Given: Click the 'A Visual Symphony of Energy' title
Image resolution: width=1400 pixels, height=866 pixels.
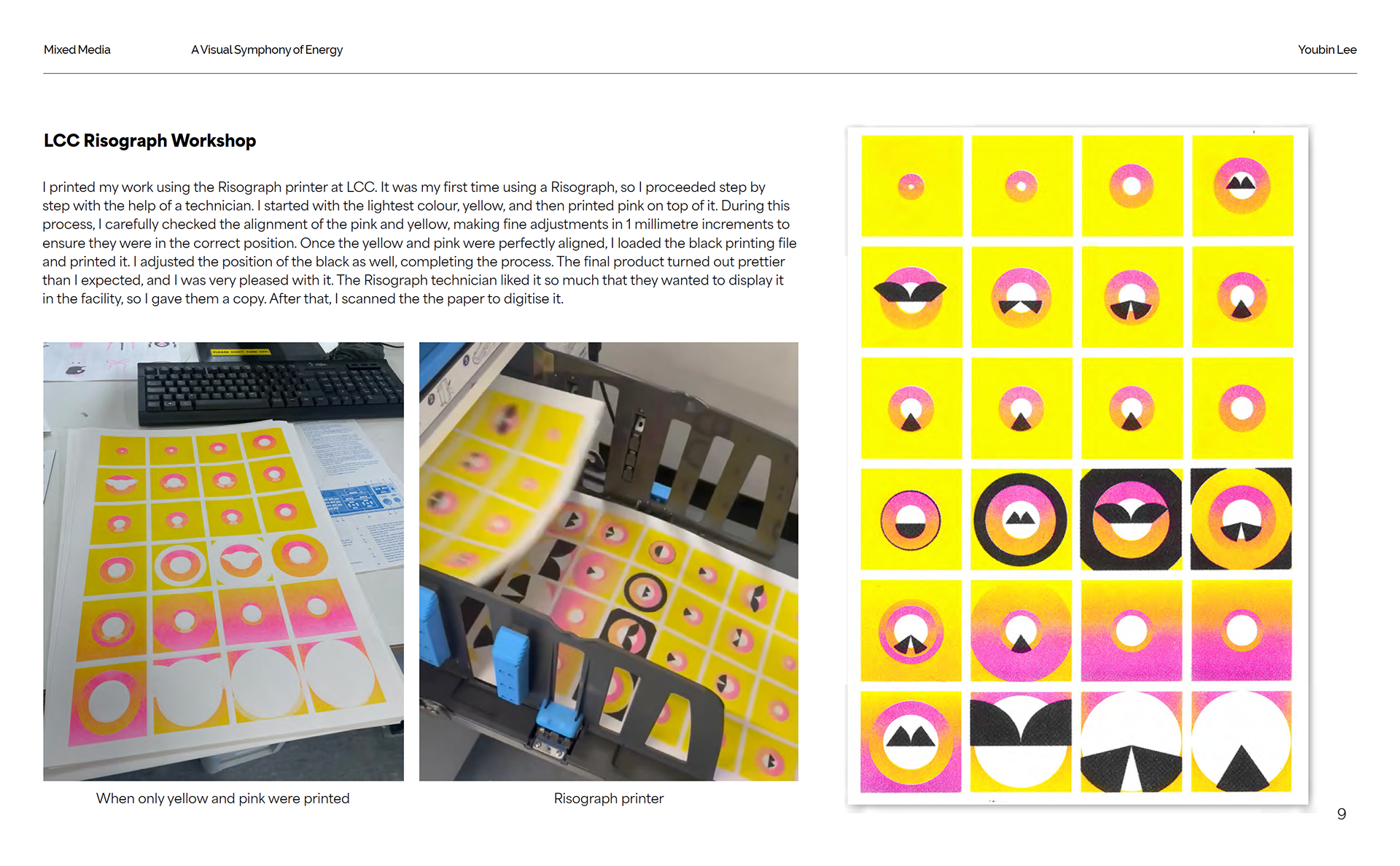Looking at the screenshot, I should [267, 50].
